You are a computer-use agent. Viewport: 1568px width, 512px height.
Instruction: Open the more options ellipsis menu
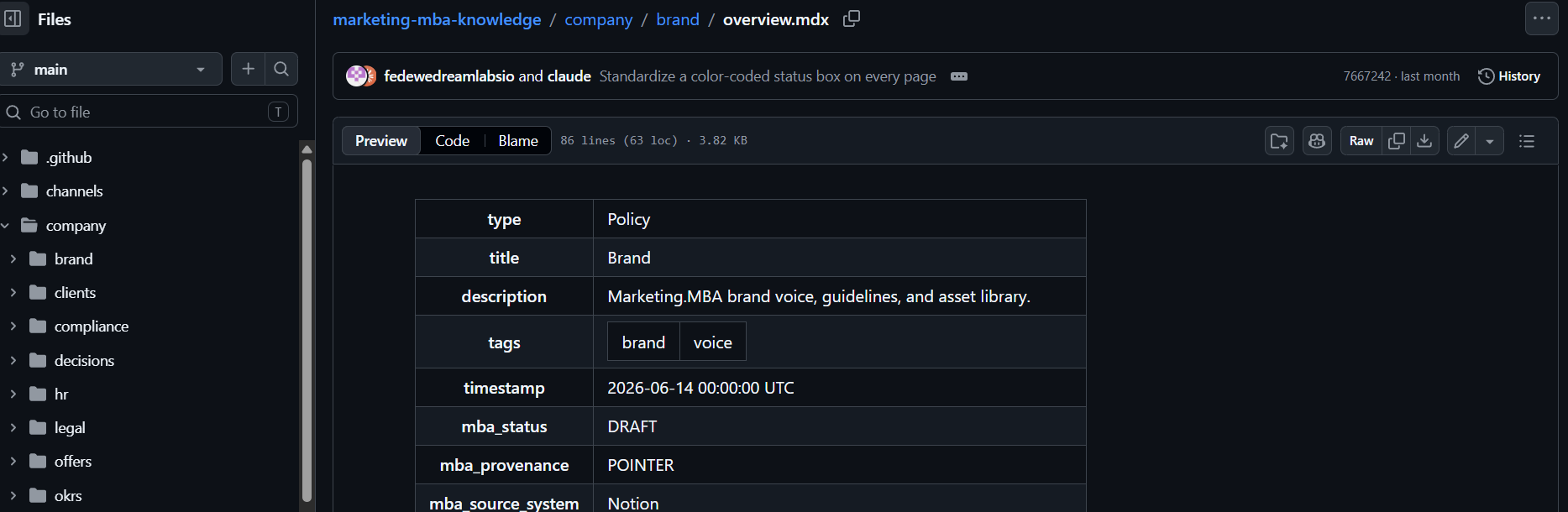pyautogui.click(x=1542, y=18)
